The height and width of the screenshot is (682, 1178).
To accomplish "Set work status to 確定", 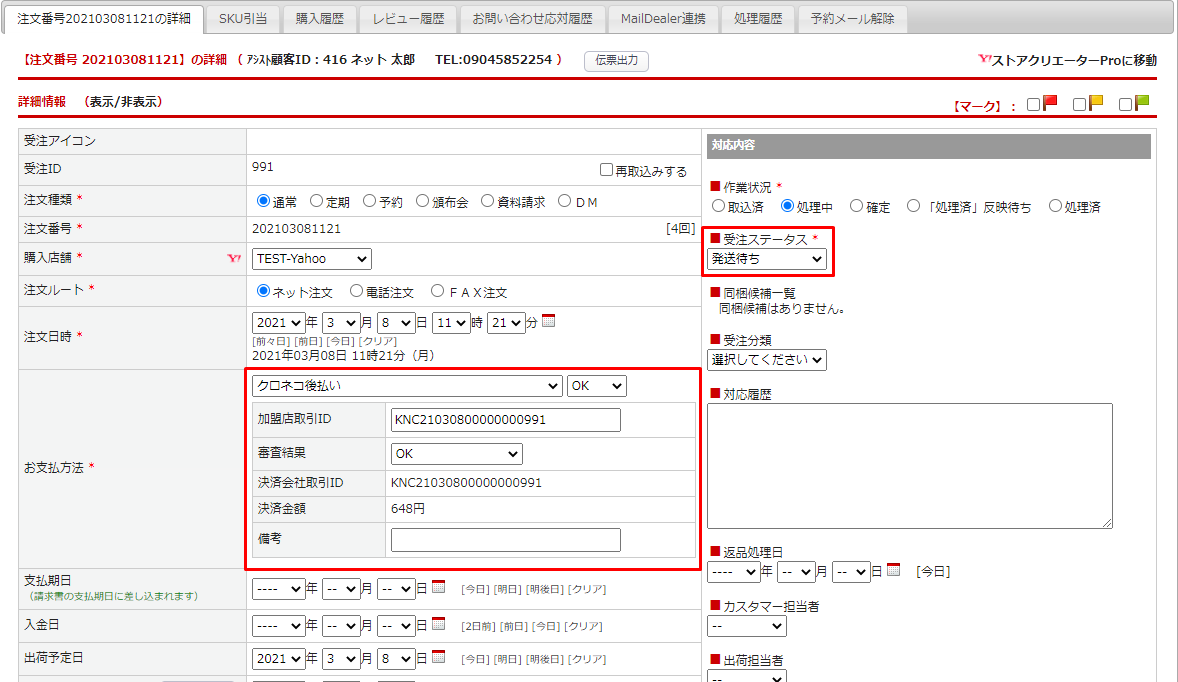I will tap(856, 206).
